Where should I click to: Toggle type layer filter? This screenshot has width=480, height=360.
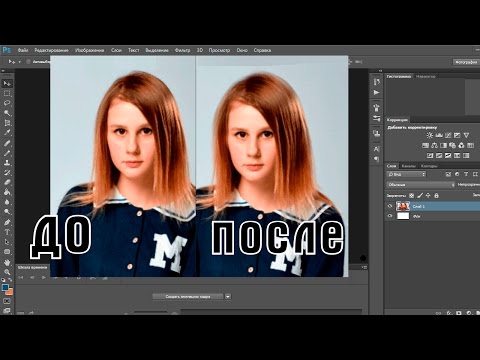coord(466,174)
